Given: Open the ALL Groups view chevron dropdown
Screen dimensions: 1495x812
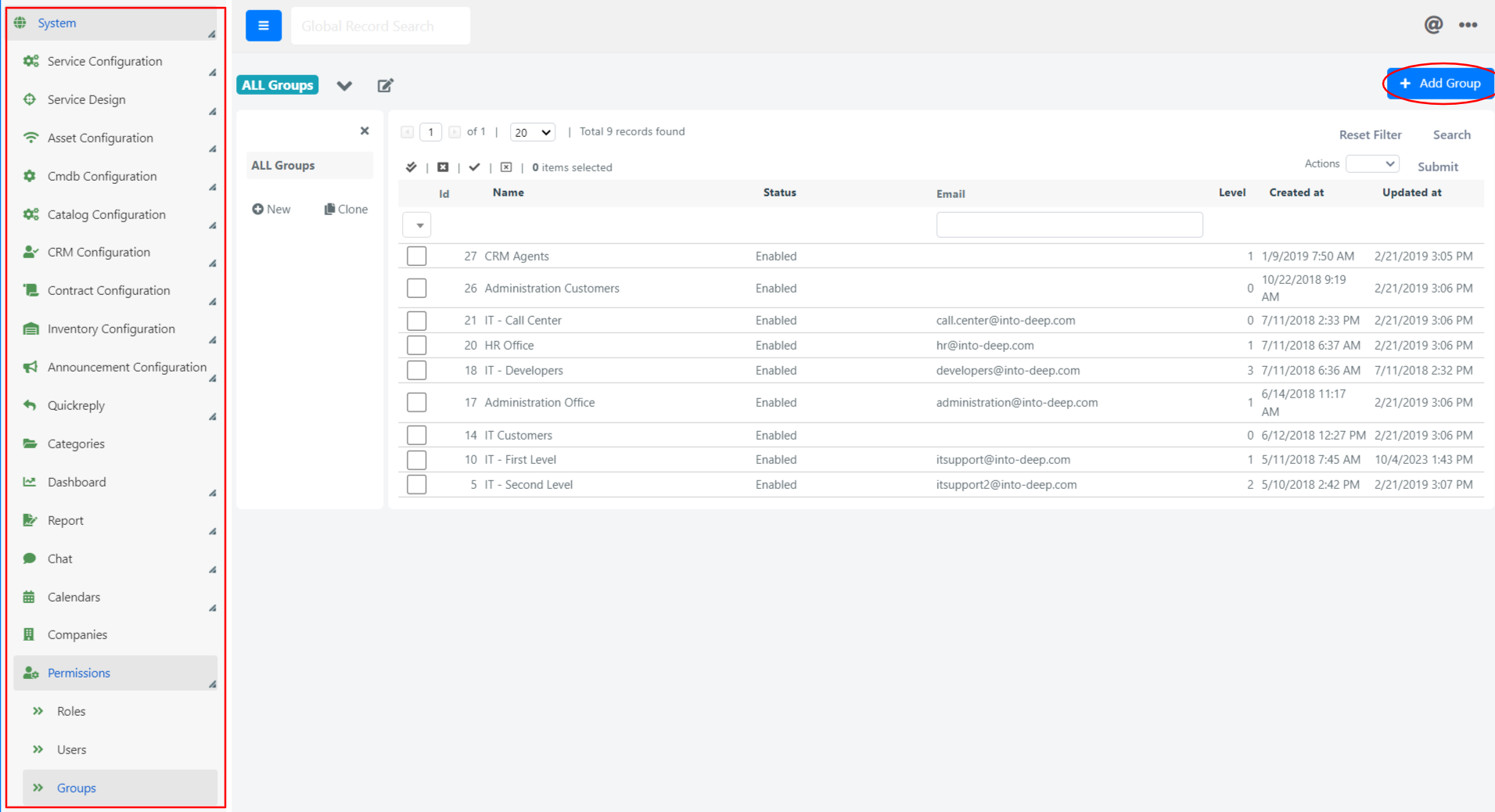Looking at the screenshot, I should click(344, 85).
